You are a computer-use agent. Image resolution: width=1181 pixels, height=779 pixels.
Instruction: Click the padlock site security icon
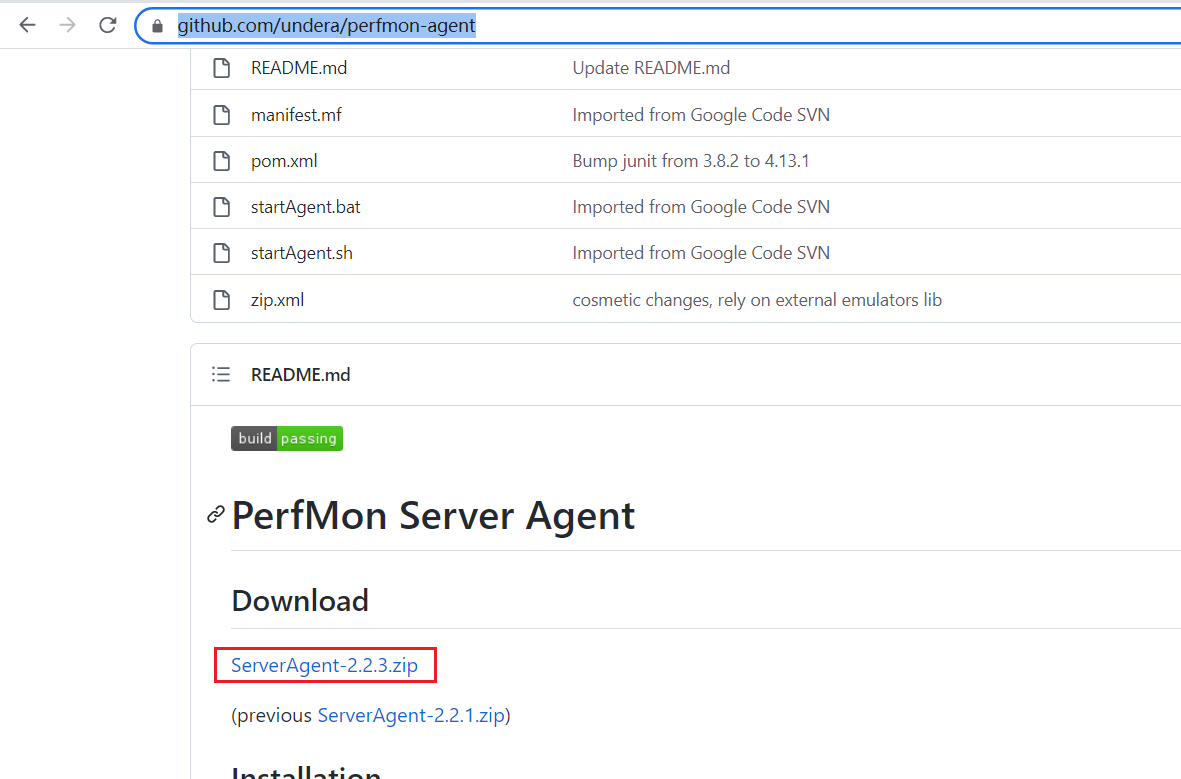pyautogui.click(x=156, y=26)
